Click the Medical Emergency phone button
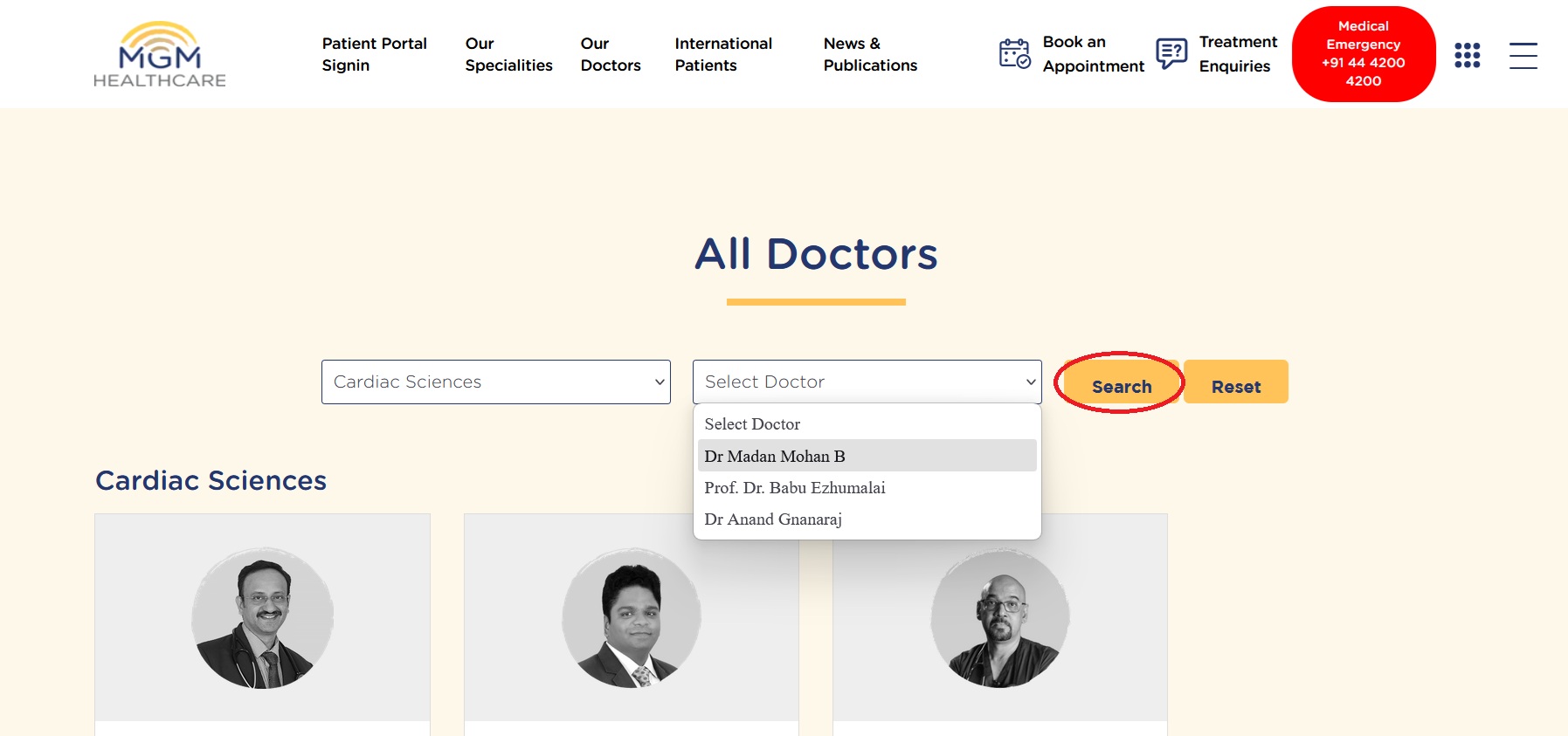 [1363, 54]
